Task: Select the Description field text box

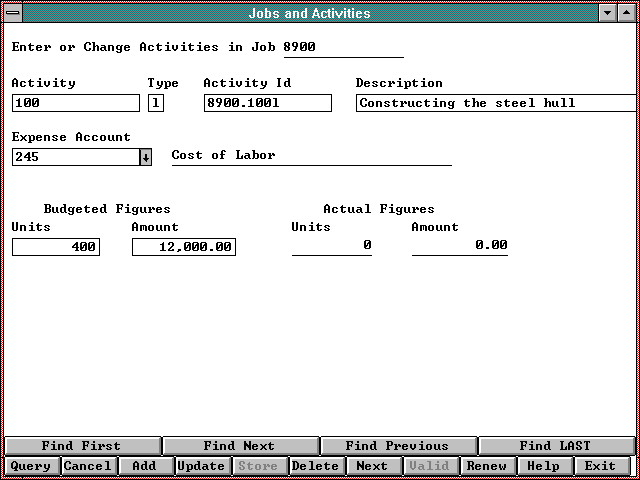Action: pos(496,103)
